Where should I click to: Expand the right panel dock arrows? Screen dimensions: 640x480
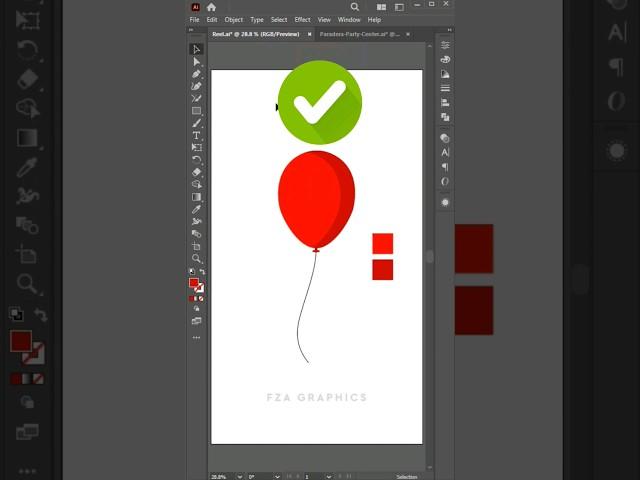(449, 30)
